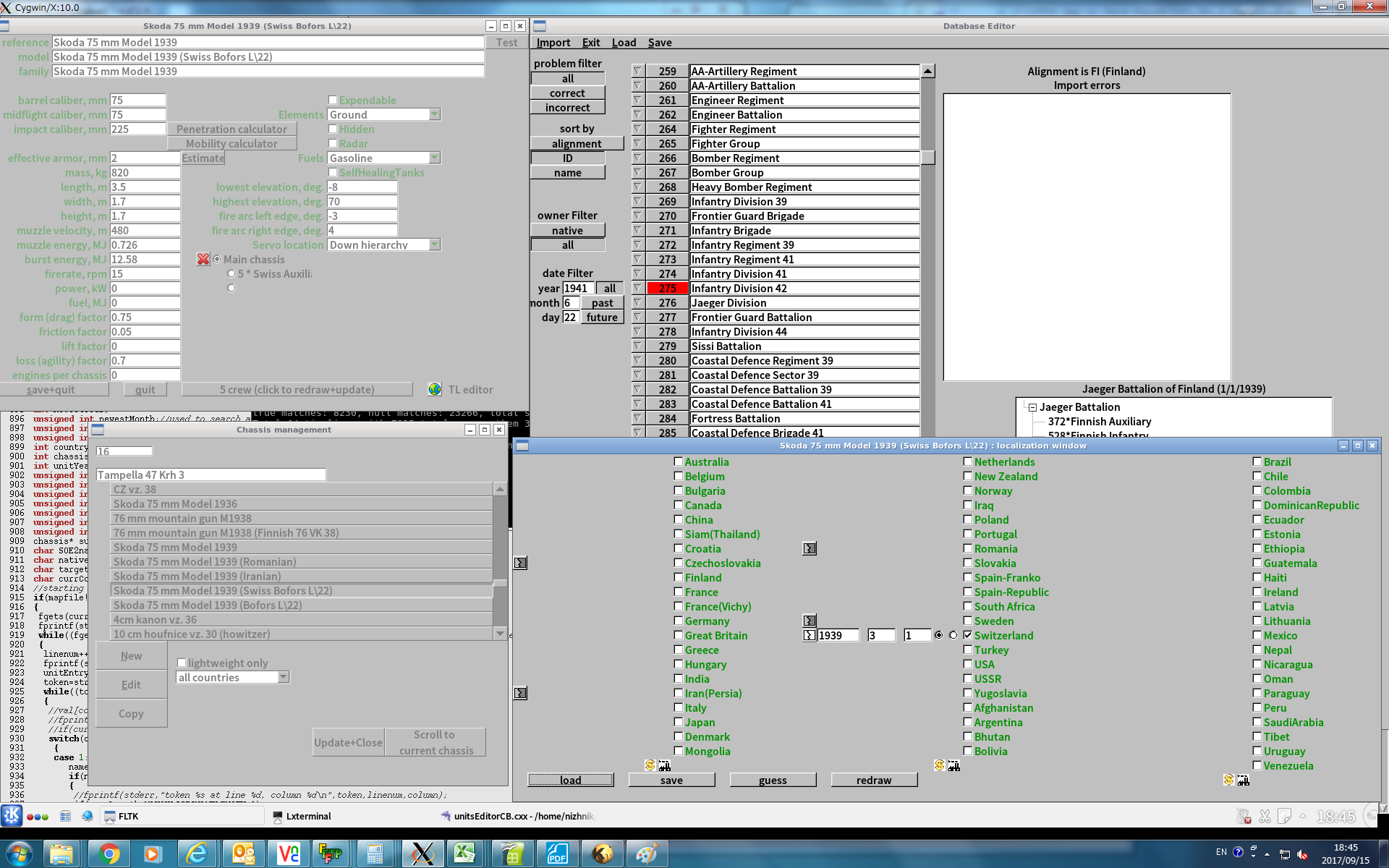This screenshot has width=1389, height=868.
Task: Click the guess button in localization window
Action: point(773,780)
